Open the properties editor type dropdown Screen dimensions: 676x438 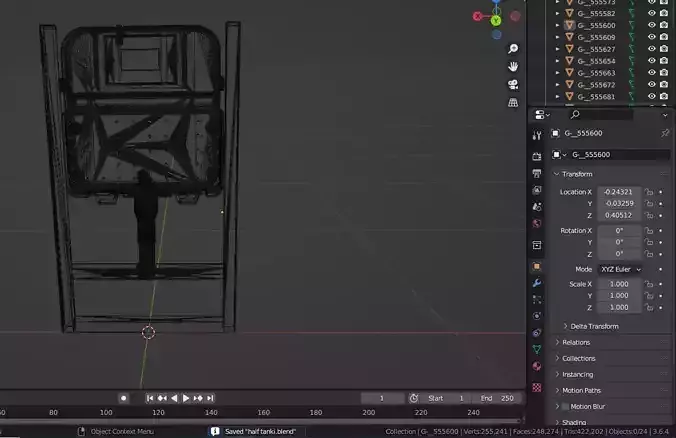click(542, 115)
